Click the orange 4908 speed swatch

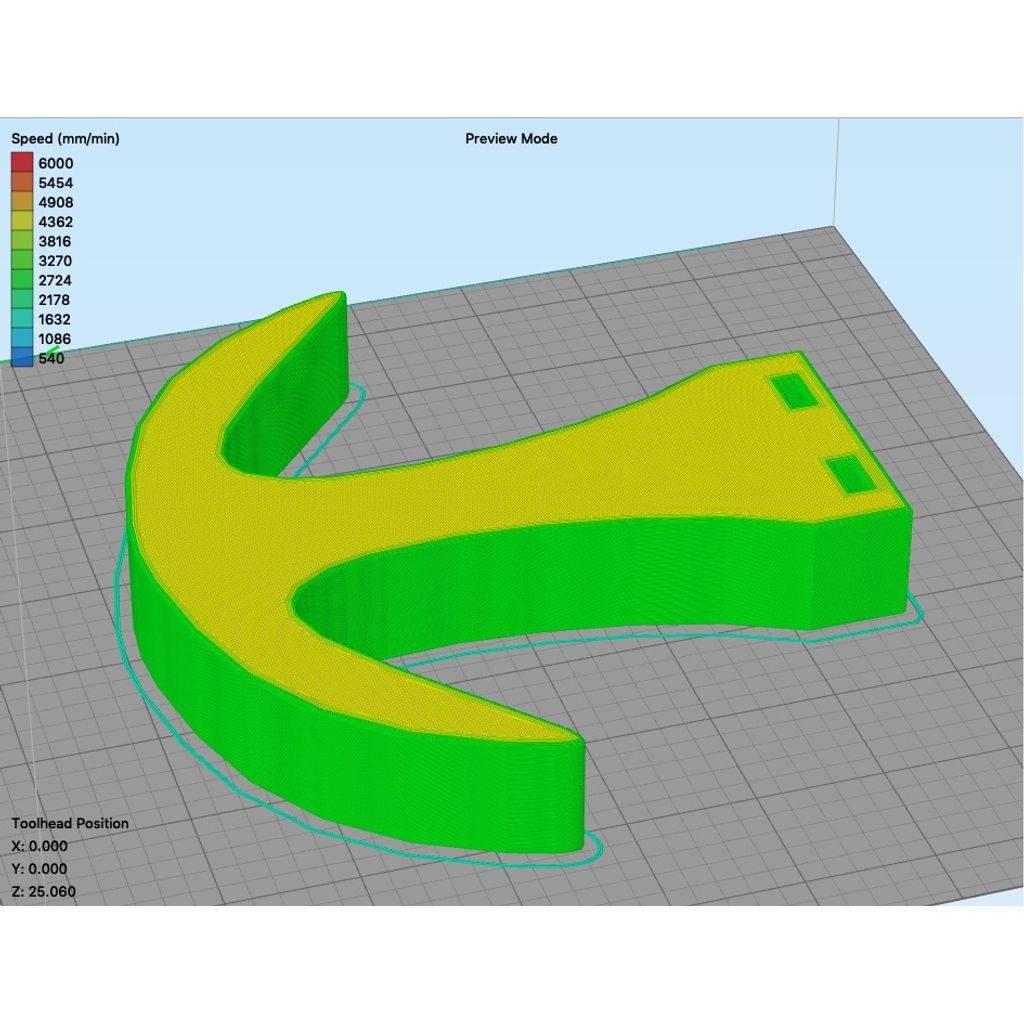(x=22, y=202)
